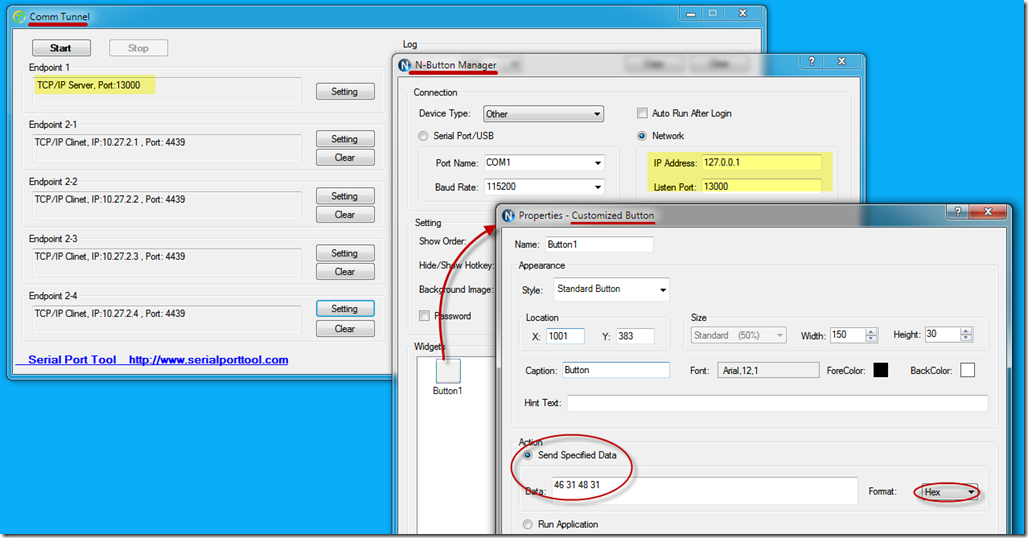Open Setting for Endpoint 2-3
1028x538 pixels.
coord(345,253)
